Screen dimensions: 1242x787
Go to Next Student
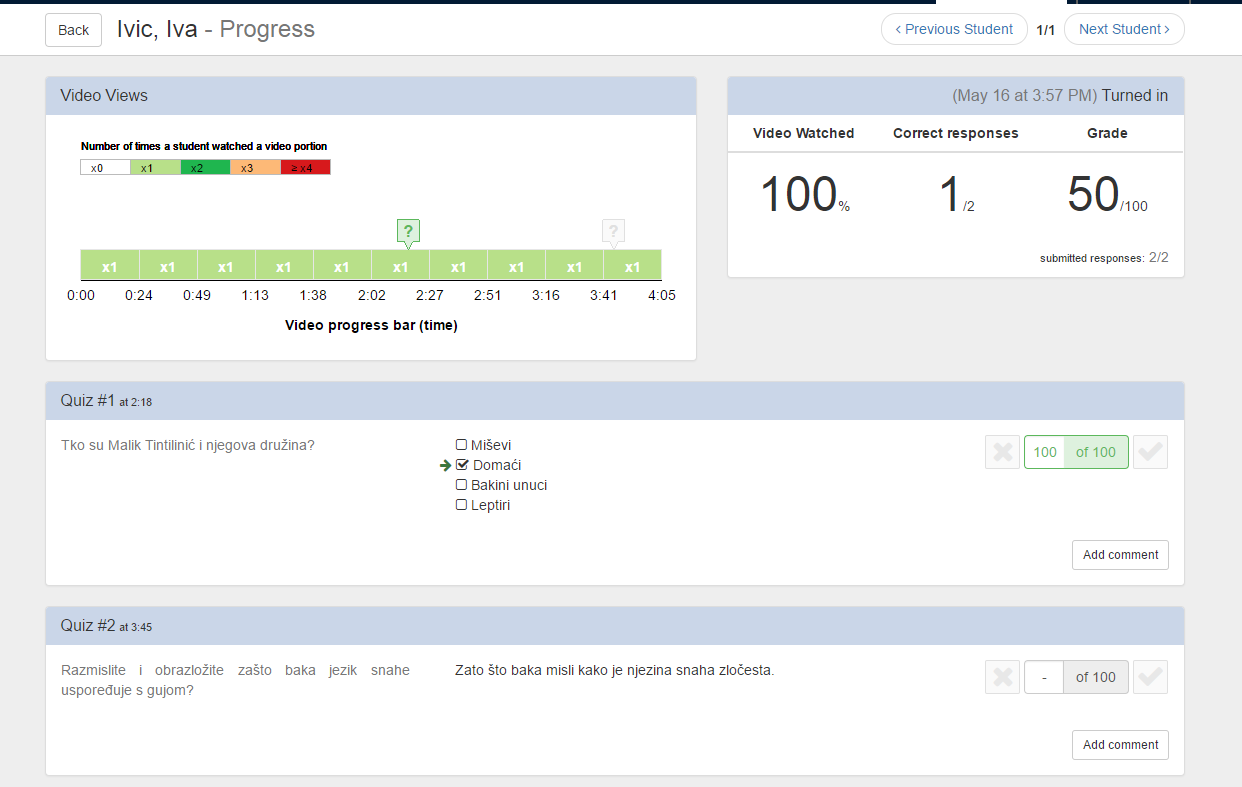point(1124,29)
